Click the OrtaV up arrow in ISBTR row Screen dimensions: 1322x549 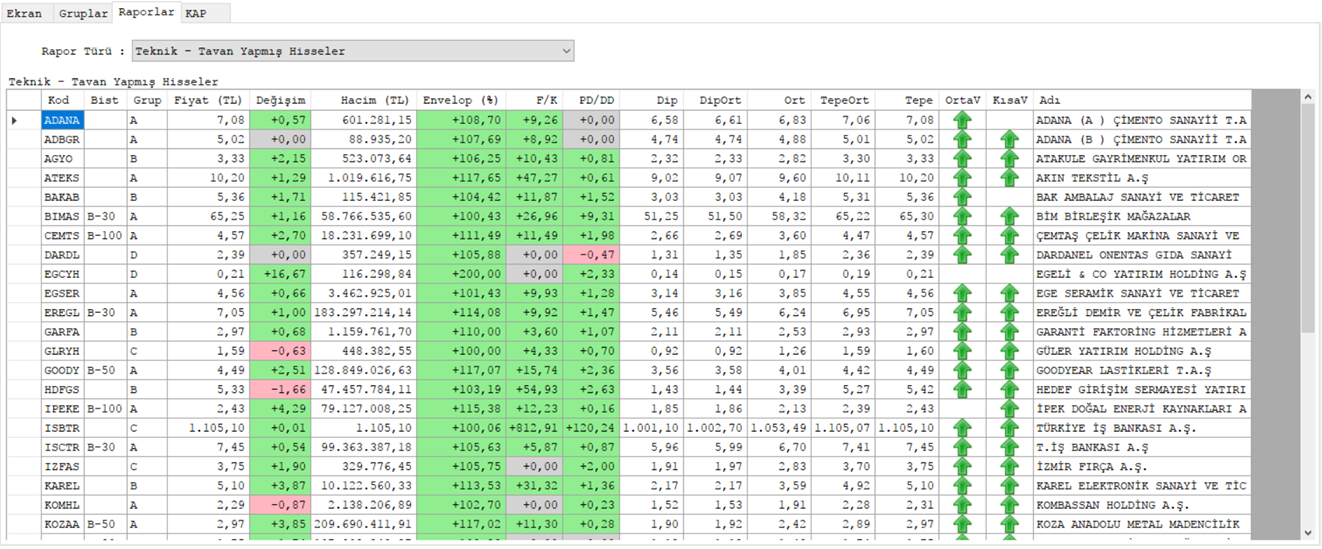[962, 428]
